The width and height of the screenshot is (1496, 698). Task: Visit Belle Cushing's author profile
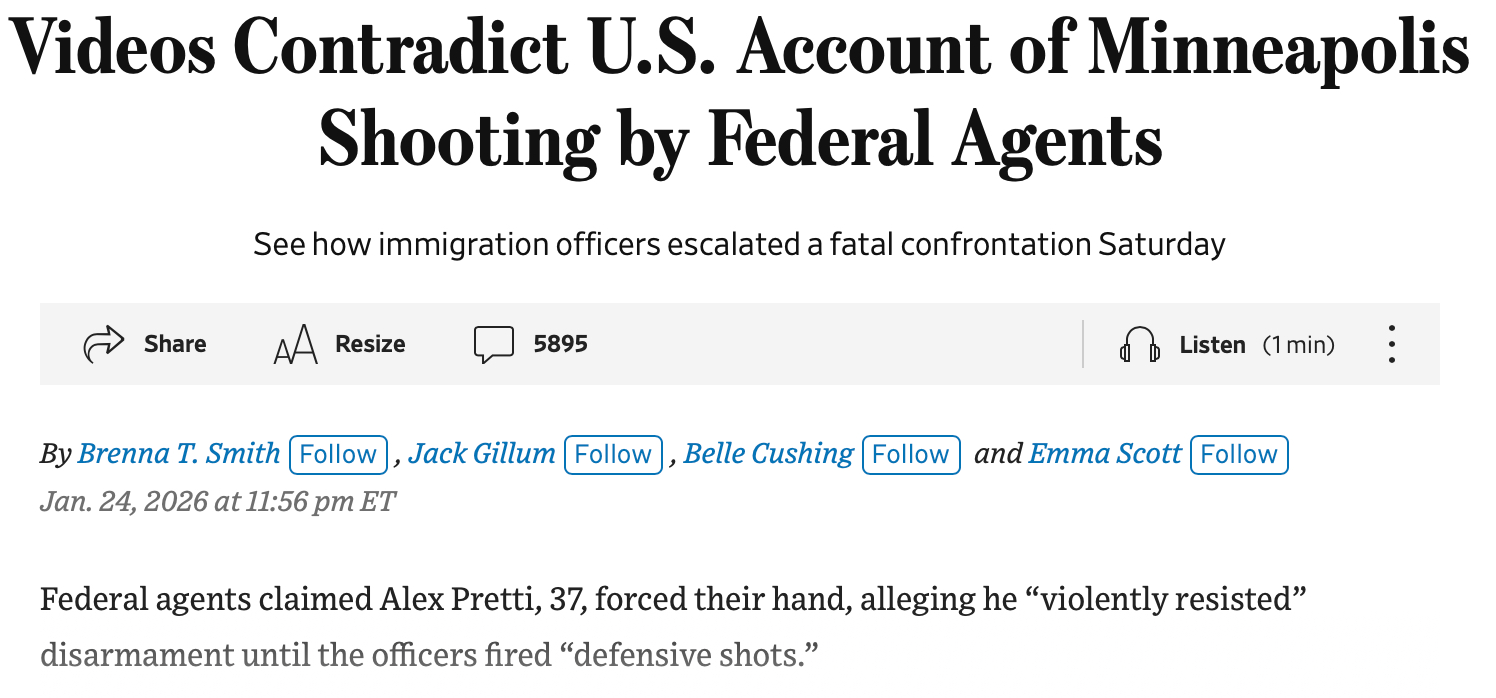click(x=769, y=454)
